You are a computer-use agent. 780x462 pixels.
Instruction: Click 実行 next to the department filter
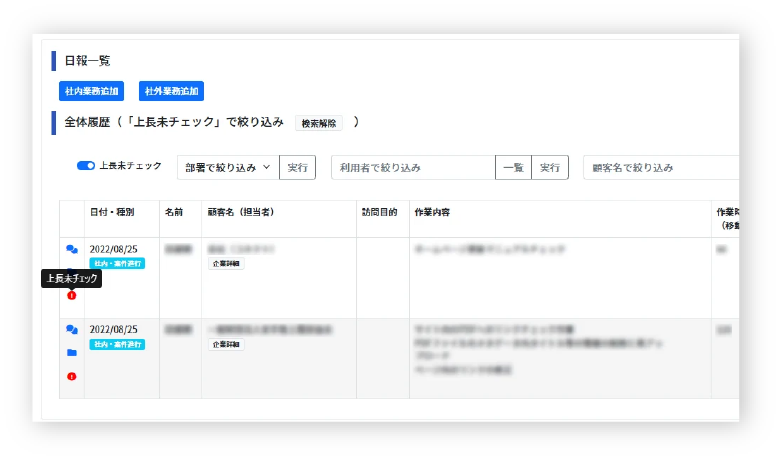click(x=297, y=168)
